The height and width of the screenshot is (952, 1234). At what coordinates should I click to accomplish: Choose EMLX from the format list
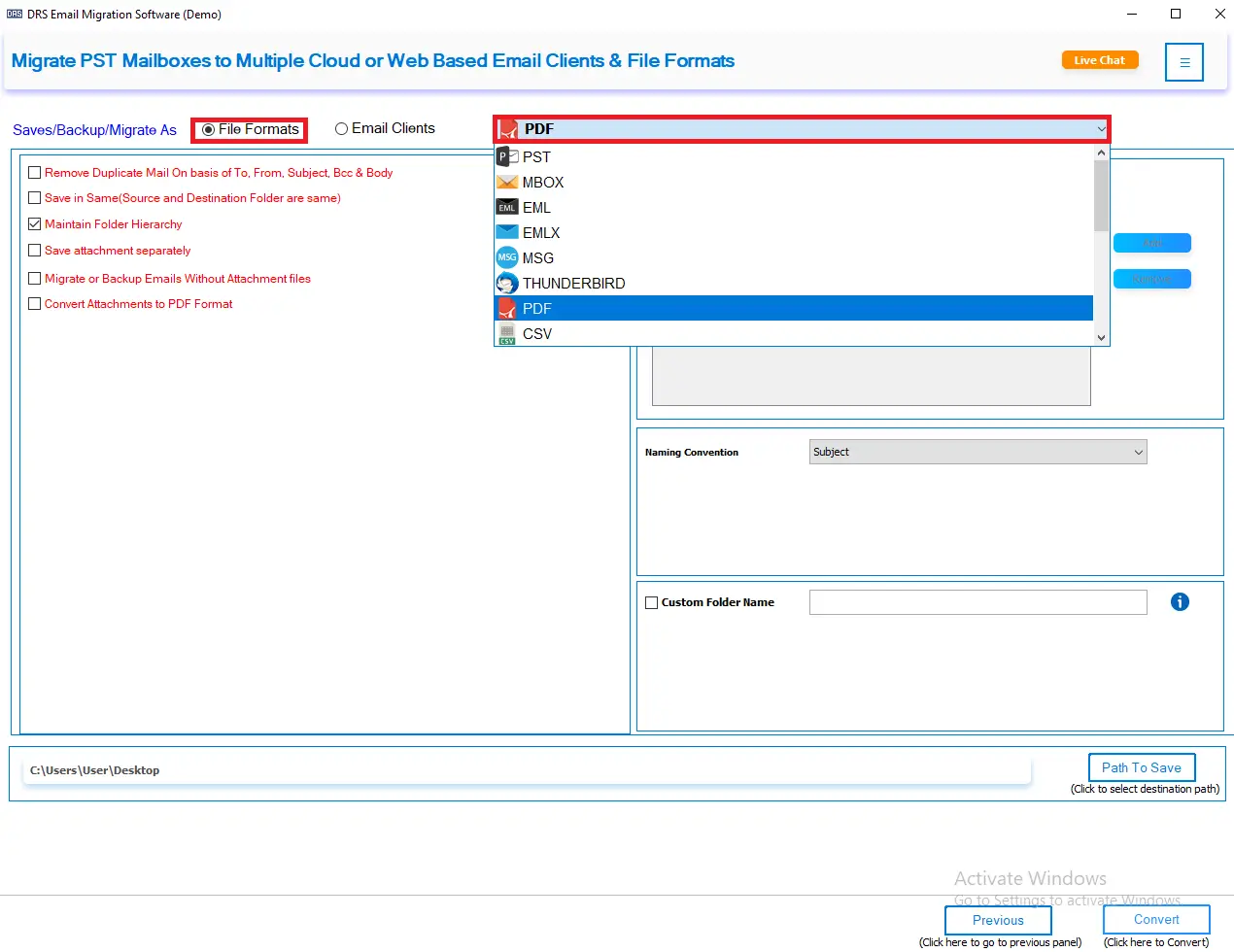[x=794, y=232]
